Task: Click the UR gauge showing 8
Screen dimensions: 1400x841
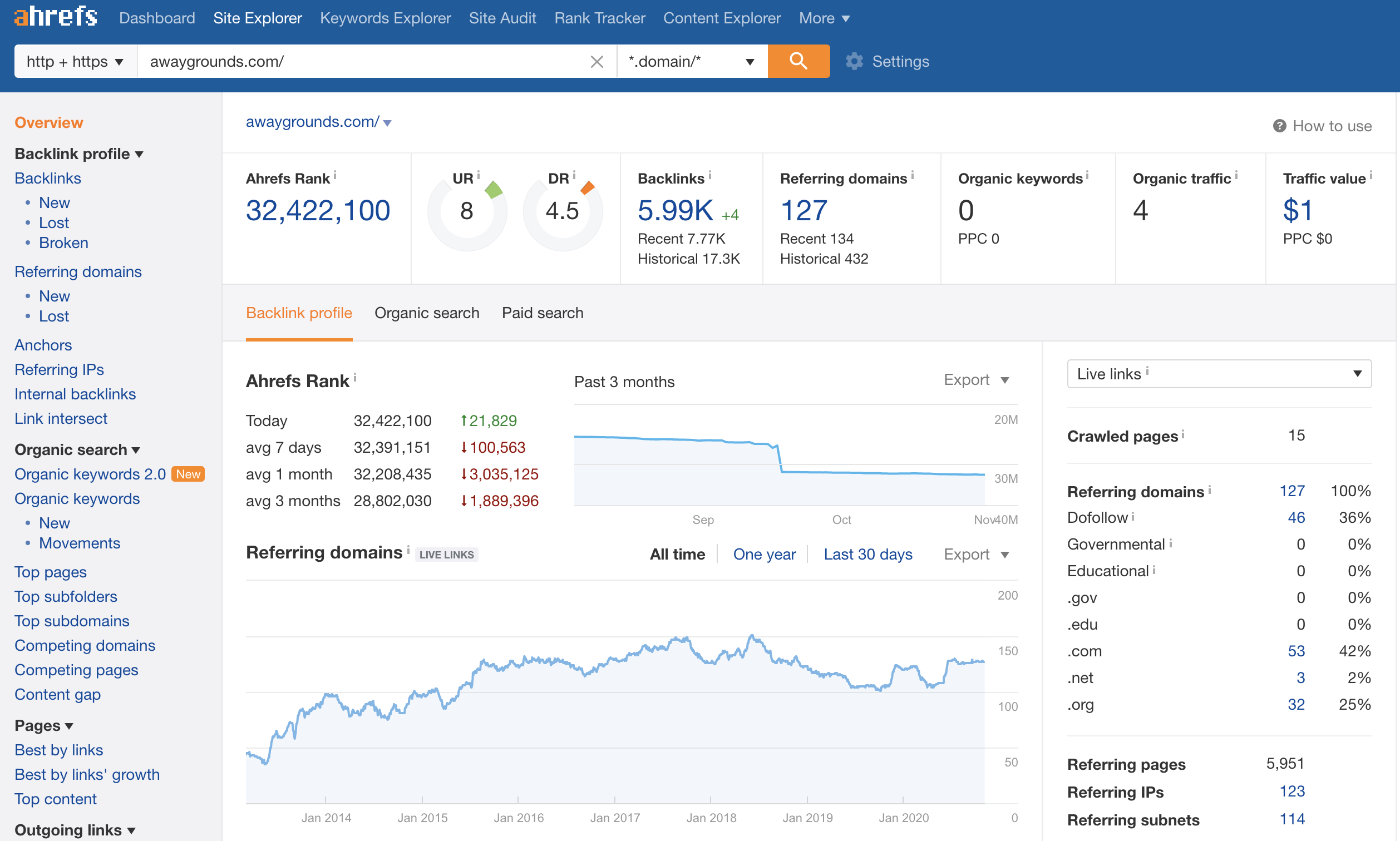Action: pos(467,211)
